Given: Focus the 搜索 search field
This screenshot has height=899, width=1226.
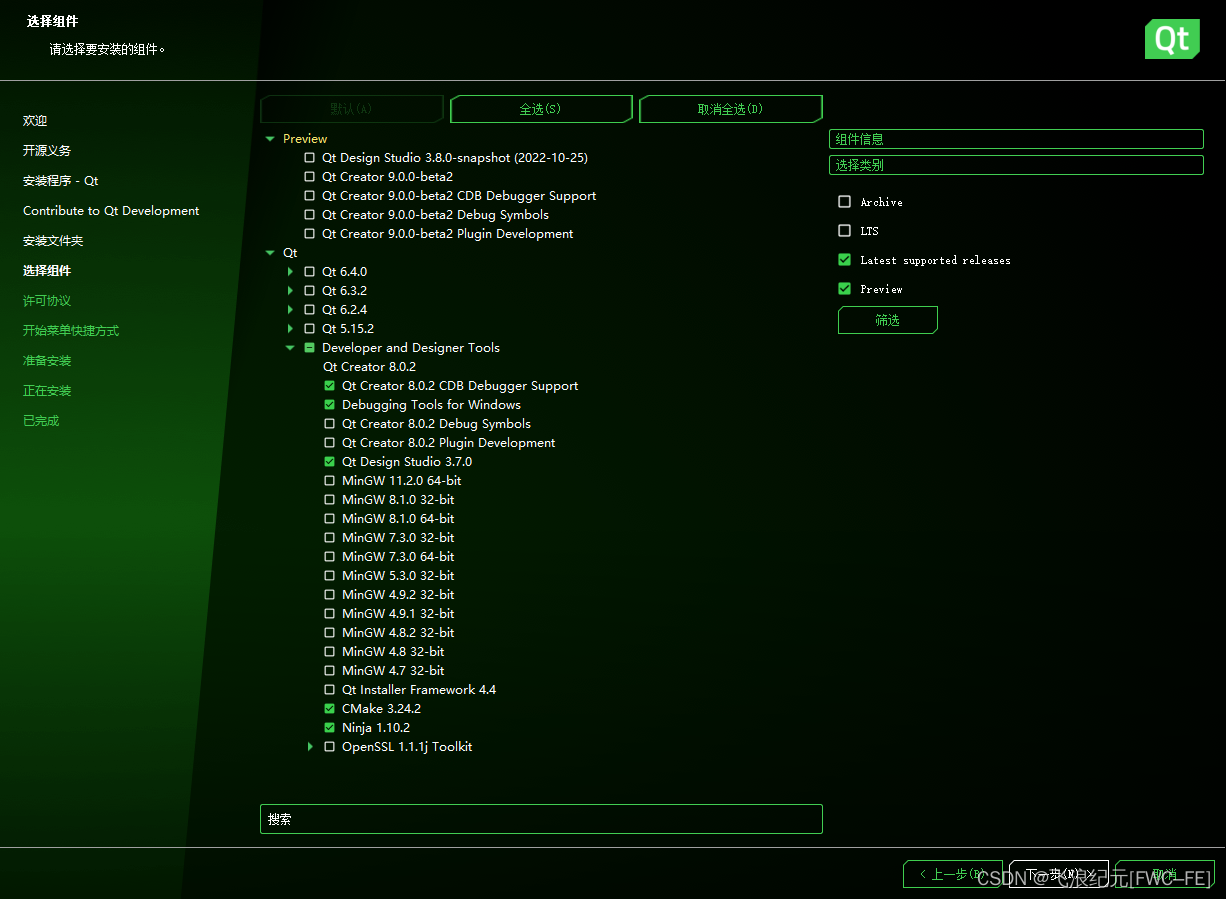Looking at the screenshot, I should pyautogui.click(x=541, y=819).
